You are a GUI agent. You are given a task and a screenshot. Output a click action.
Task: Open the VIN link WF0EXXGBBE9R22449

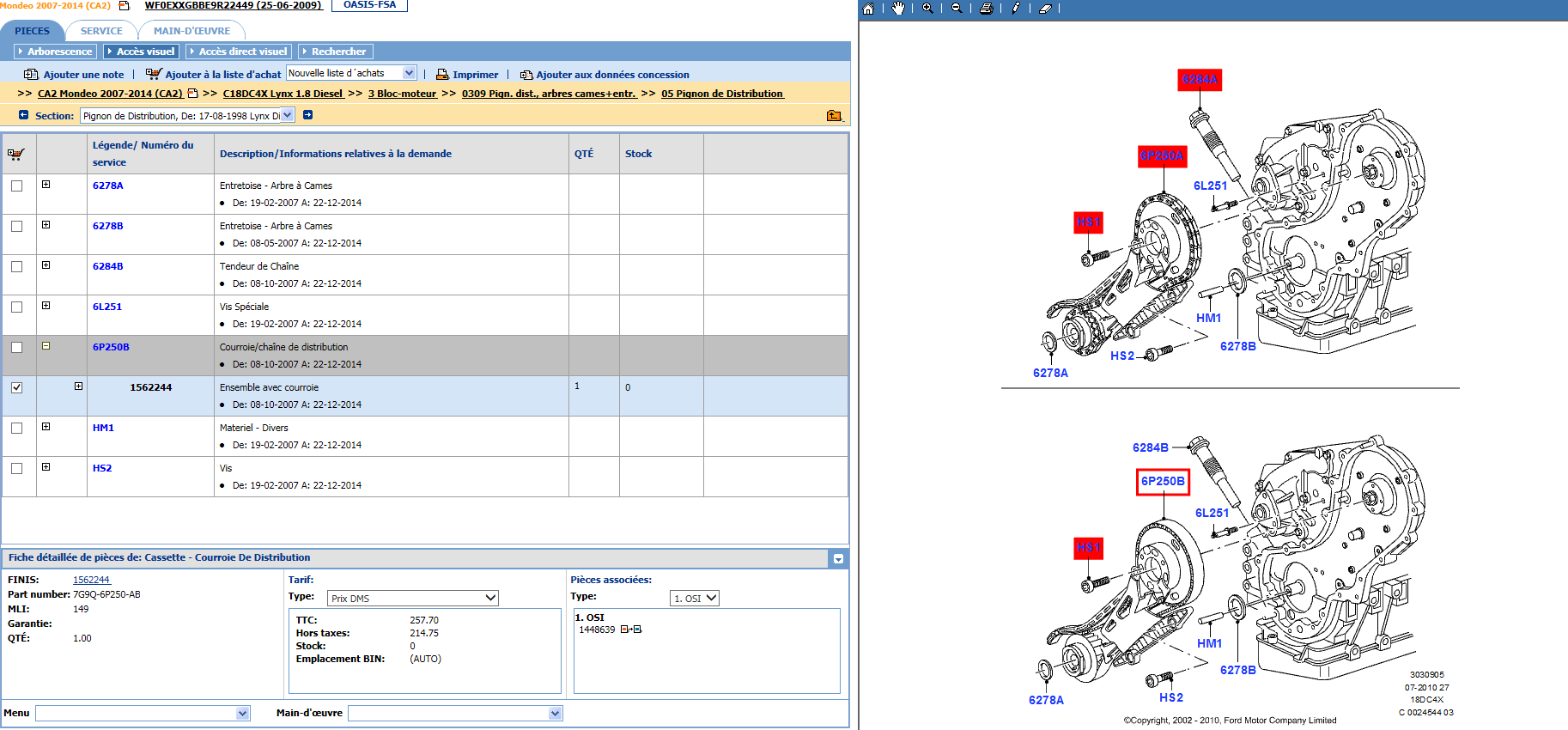(233, 5)
